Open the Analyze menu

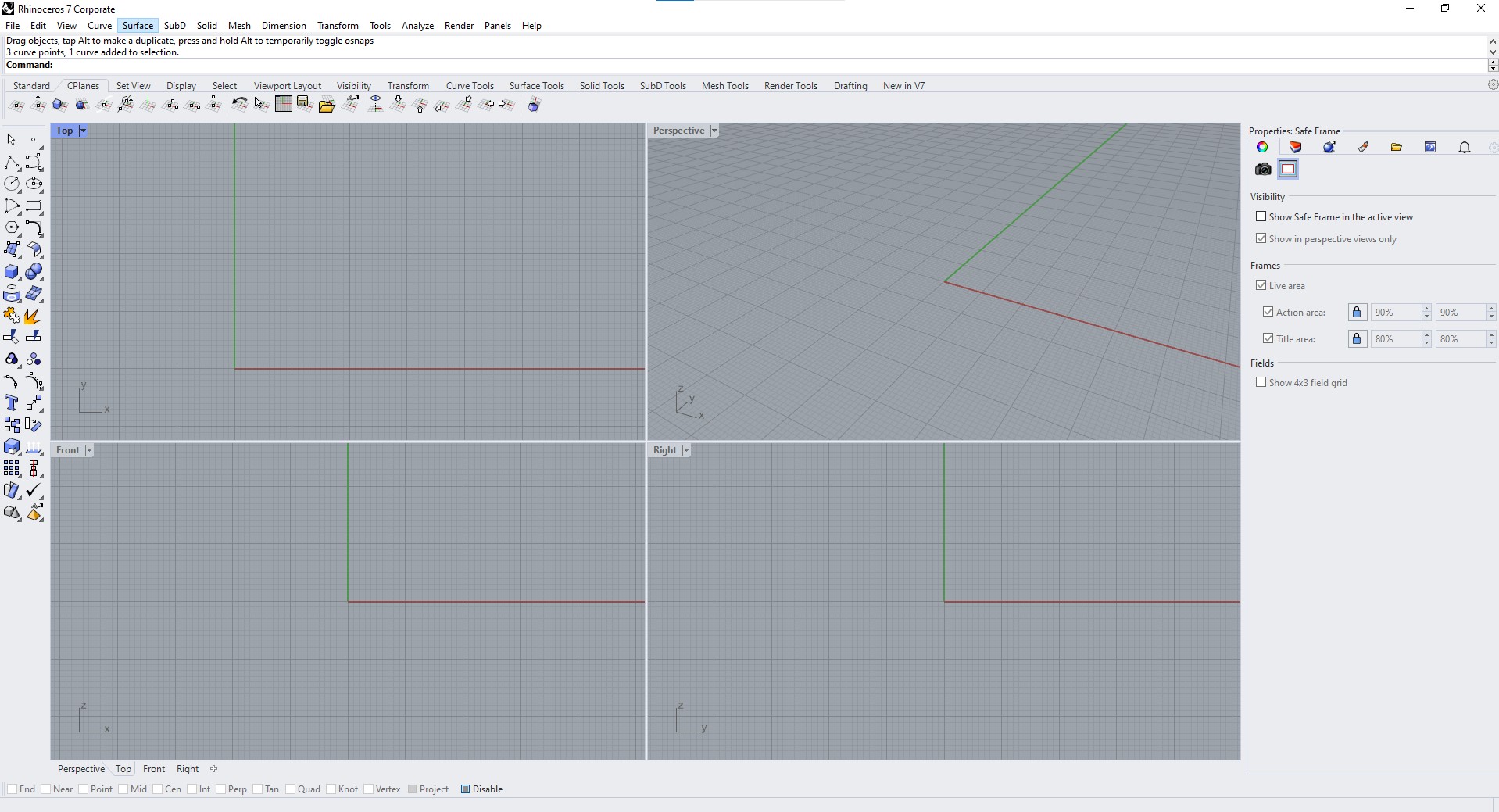[417, 26]
